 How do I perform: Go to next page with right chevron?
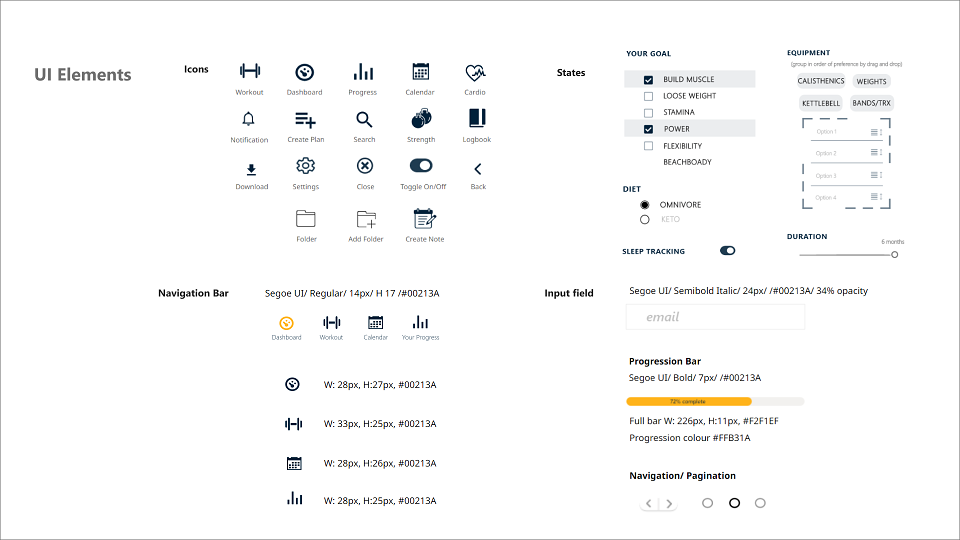(x=669, y=504)
